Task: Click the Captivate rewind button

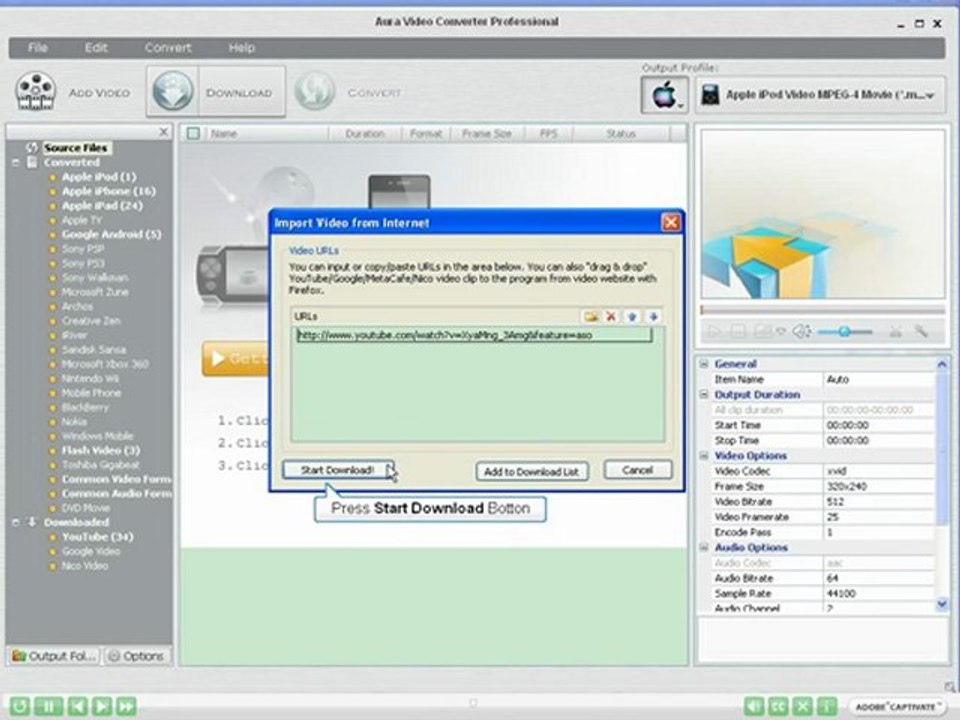Action: 19,706
